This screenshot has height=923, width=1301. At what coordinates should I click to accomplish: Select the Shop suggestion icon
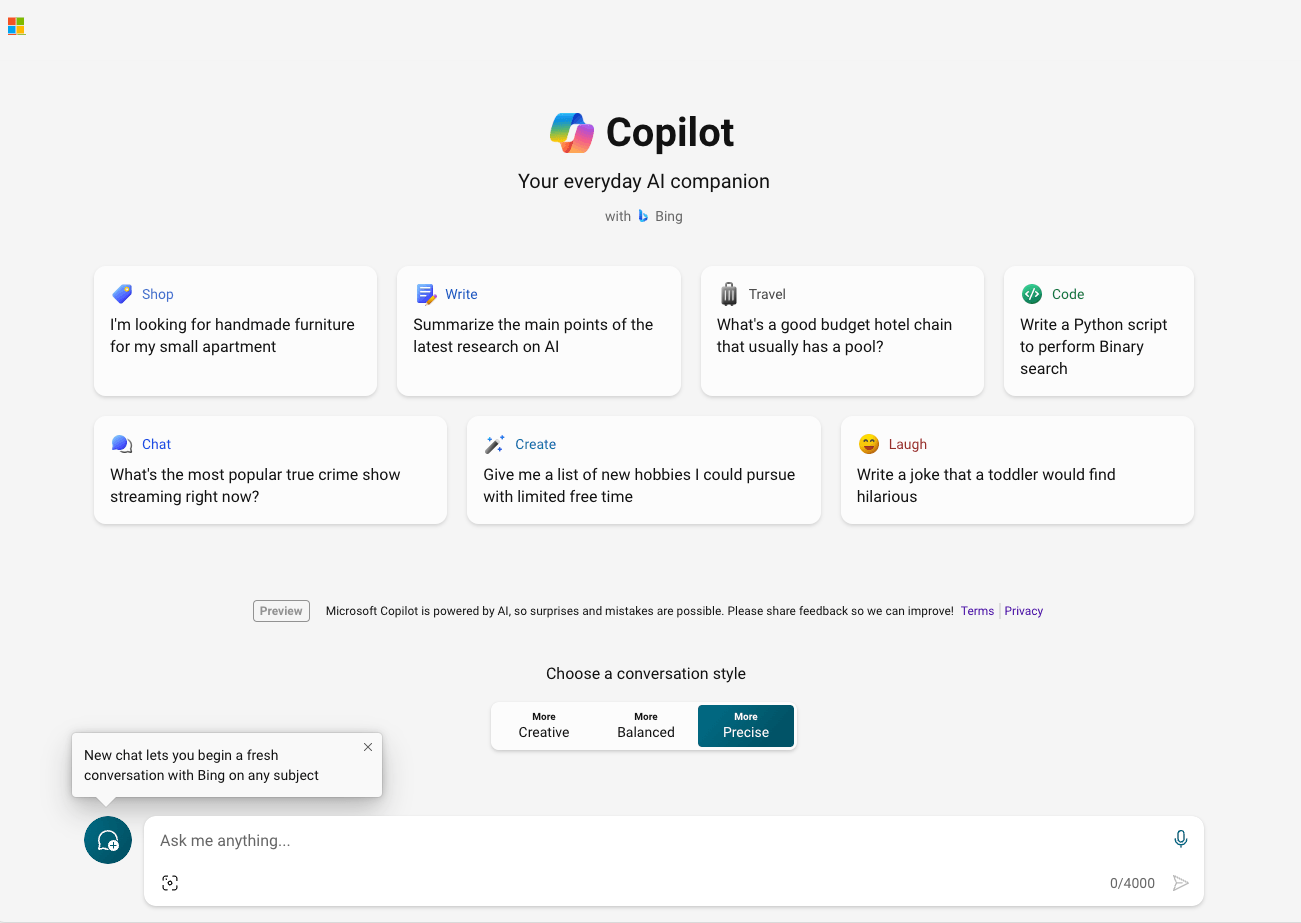[122, 293]
